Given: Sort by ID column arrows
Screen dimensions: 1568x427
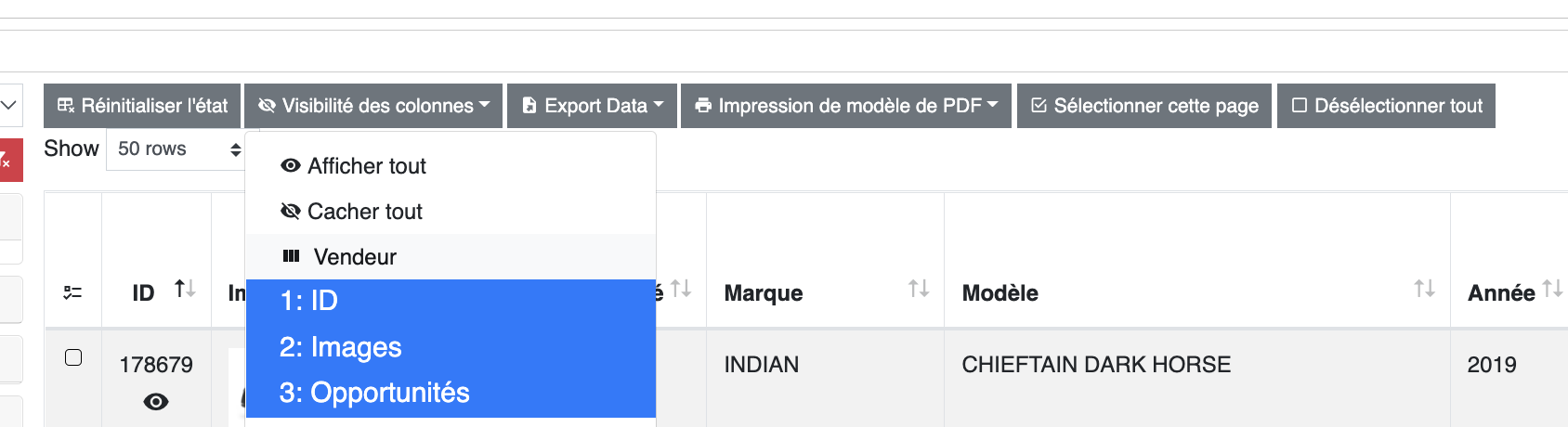Looking at the screenshot, I should (x=185, y=289).
